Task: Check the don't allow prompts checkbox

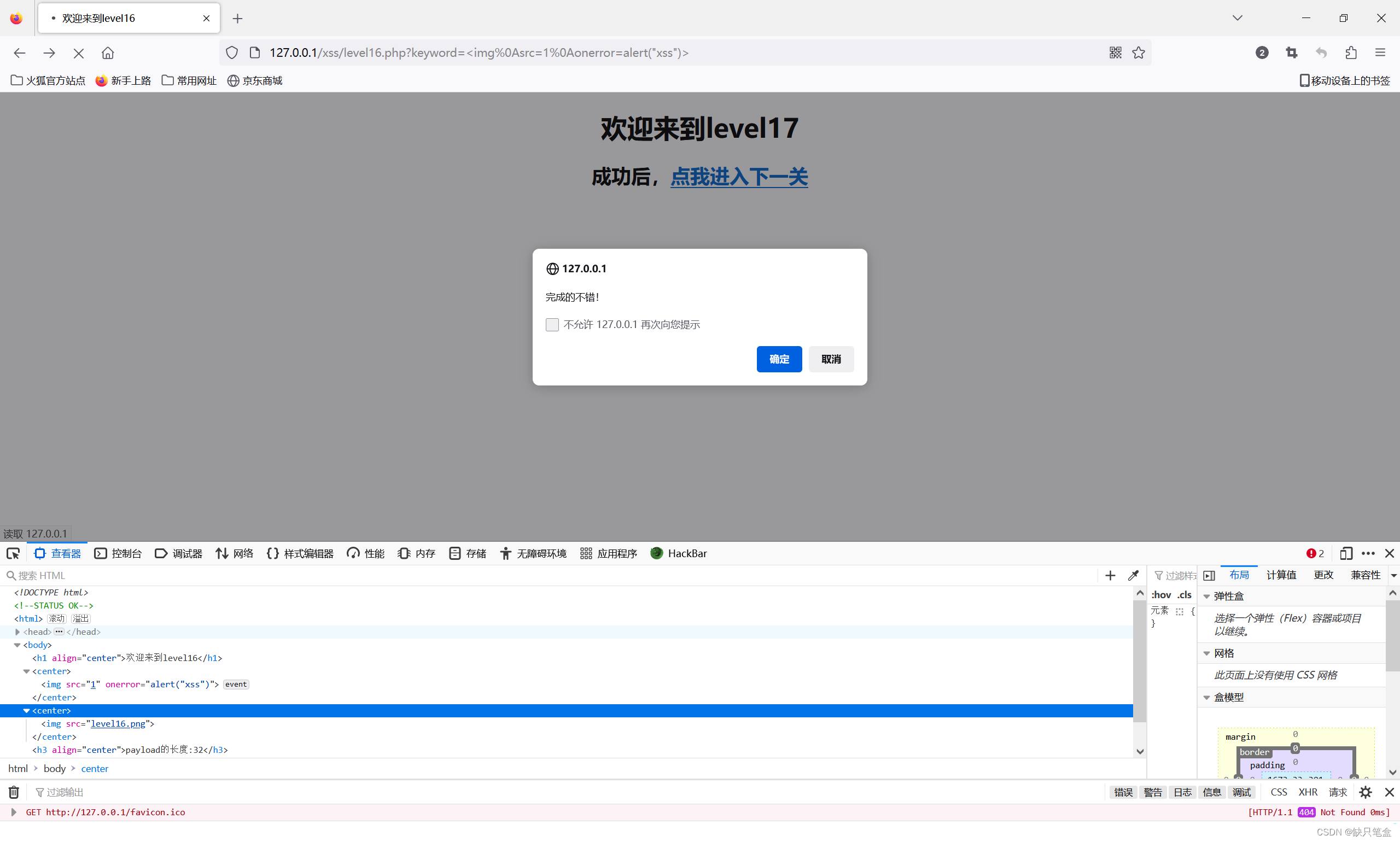Action: tap(552, 325)
